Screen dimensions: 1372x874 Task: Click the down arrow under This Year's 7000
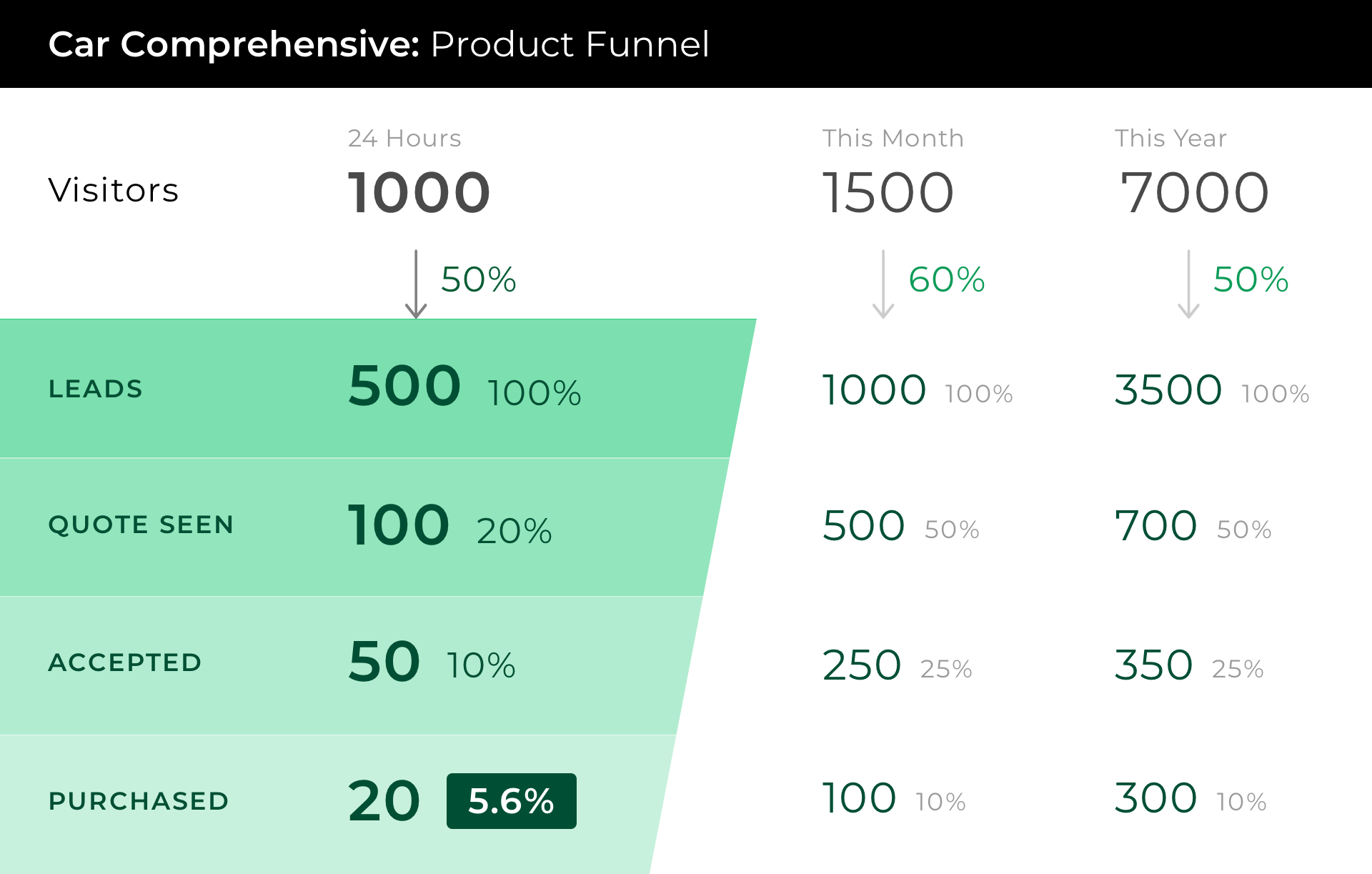click(1188, 284)
